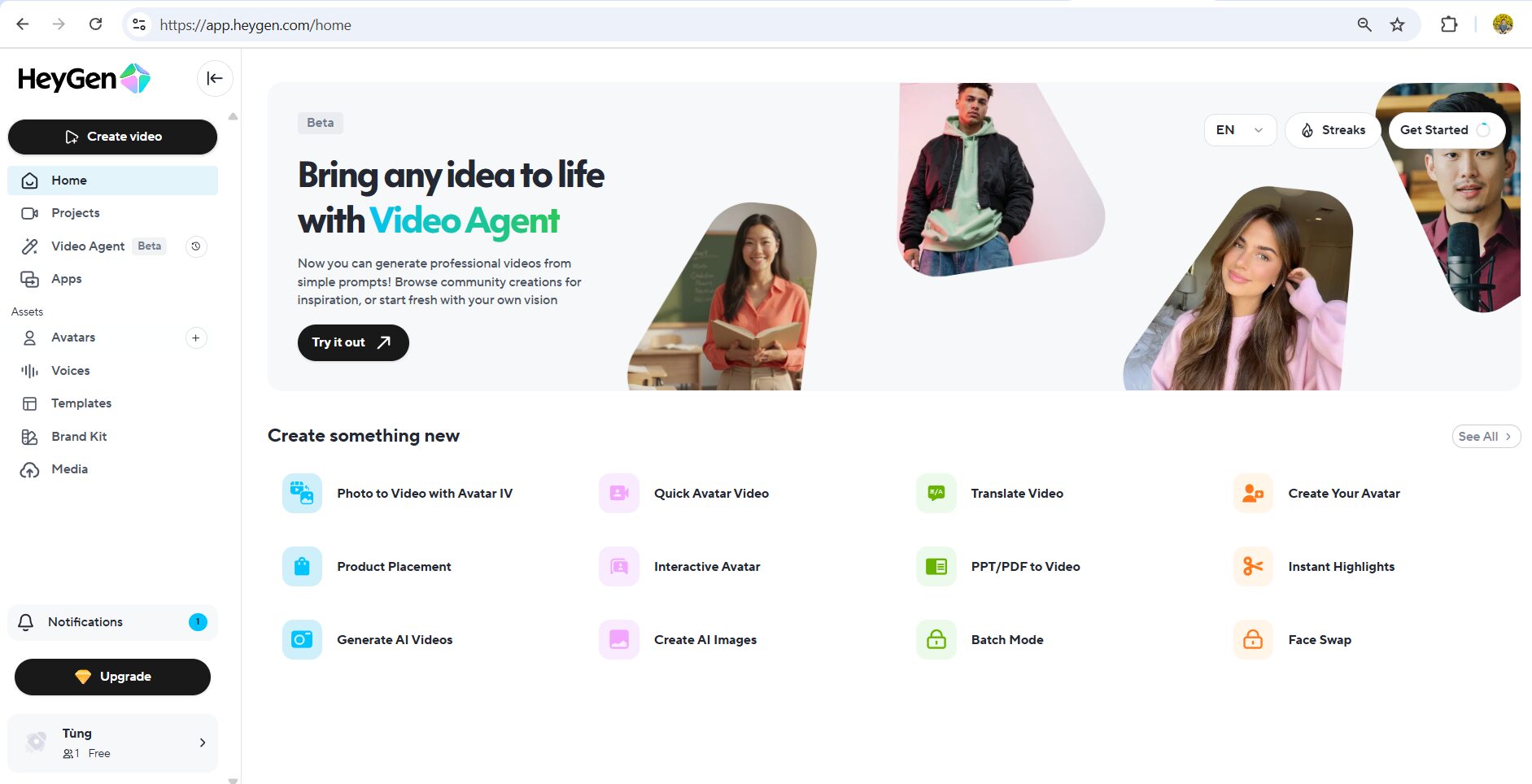Screen dimensions: 1532x784
Task: Click the Beta tag in the banner
Action: [x=321, y=123]
